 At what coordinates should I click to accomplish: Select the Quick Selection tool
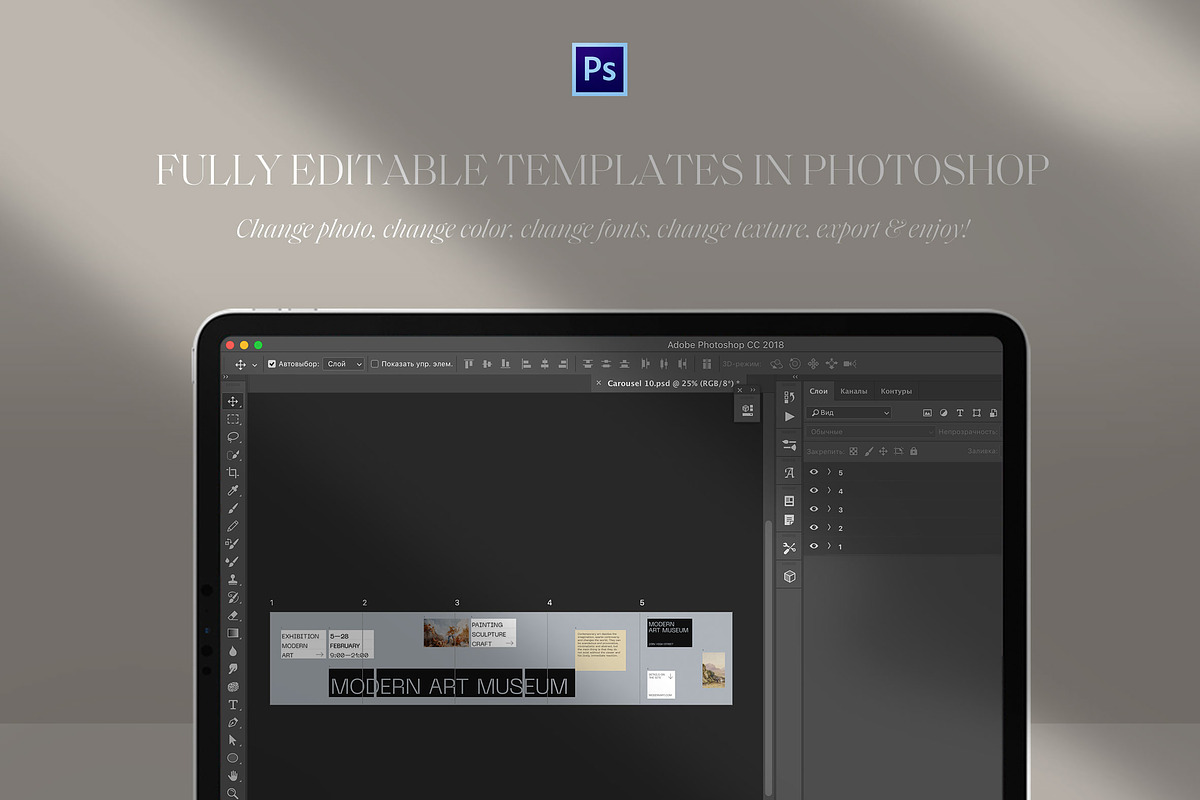click(233, 455)
